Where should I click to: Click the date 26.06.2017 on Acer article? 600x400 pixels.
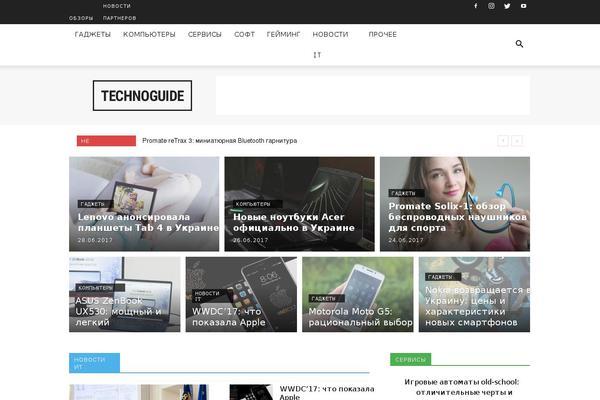[x=251, y=240]
